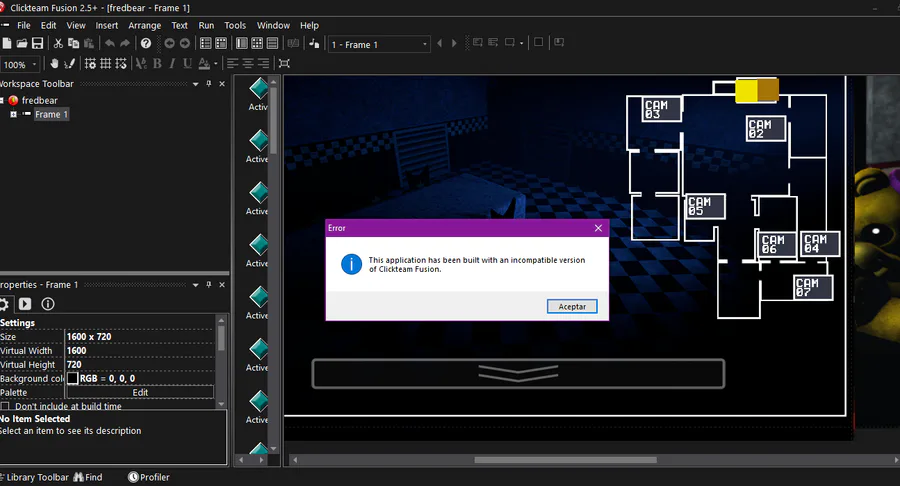
Task: Go to next frame arrow
Action: 454,43
